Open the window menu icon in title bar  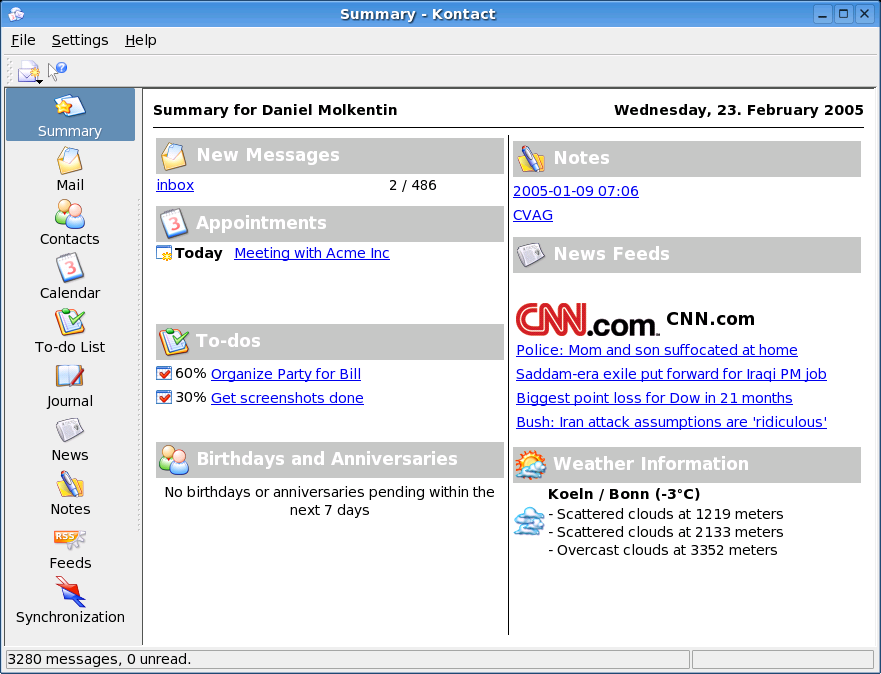pyautogui.click(x=16, y=14)
